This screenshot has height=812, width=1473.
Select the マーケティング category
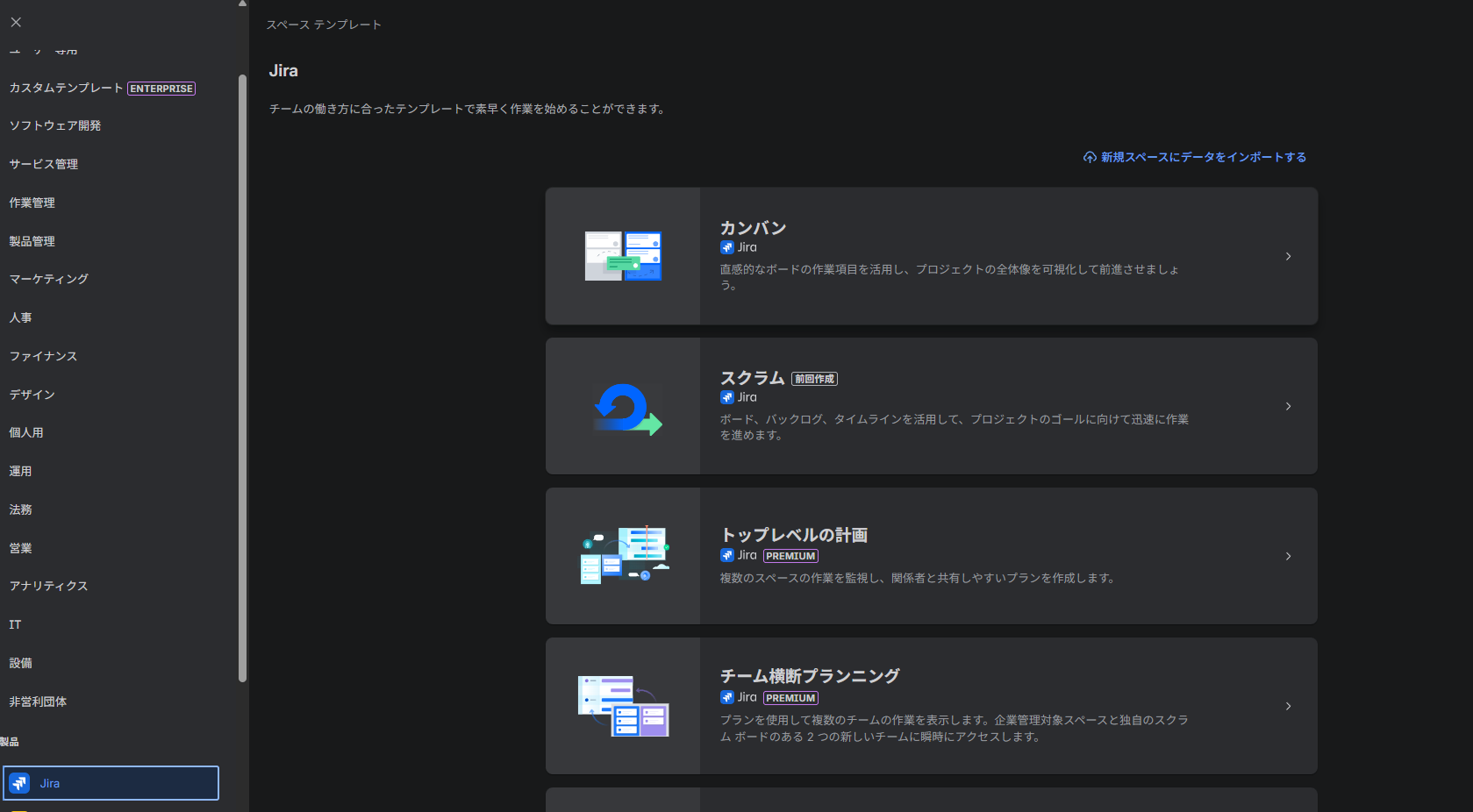(x=49, y=279)
